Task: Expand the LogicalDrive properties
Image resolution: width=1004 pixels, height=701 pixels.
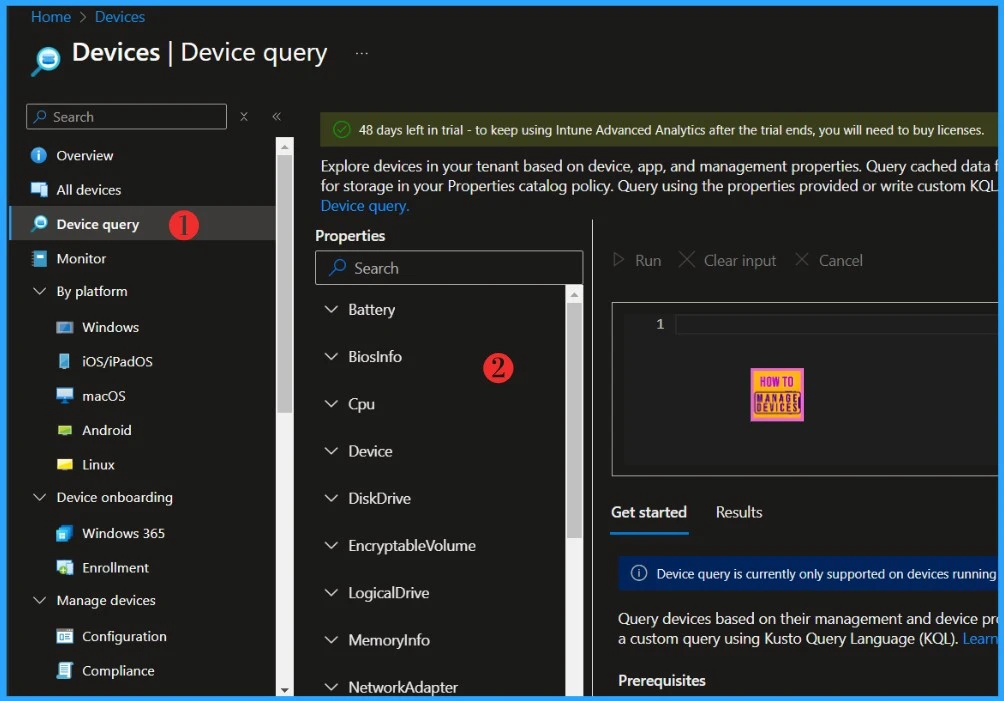Action: pyautogui.click(x=331, y=593)
